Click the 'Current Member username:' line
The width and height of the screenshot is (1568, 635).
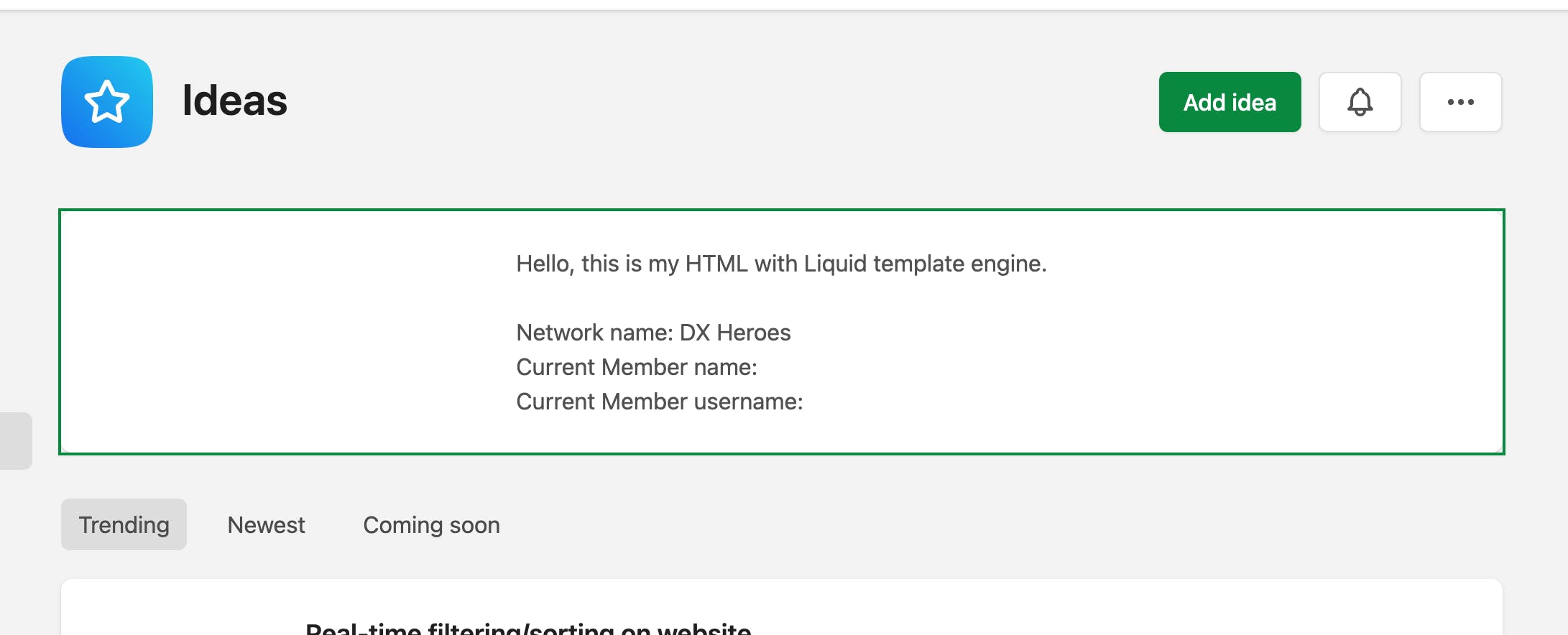(x=659, y=402)
